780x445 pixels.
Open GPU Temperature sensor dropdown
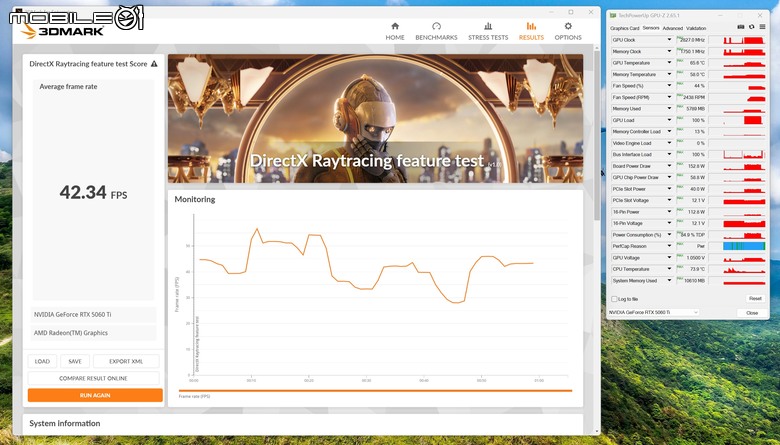(x=669, y=63)
